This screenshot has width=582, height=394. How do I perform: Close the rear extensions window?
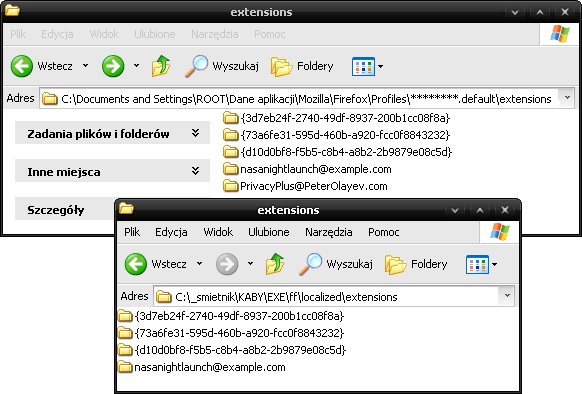[565, 12]
